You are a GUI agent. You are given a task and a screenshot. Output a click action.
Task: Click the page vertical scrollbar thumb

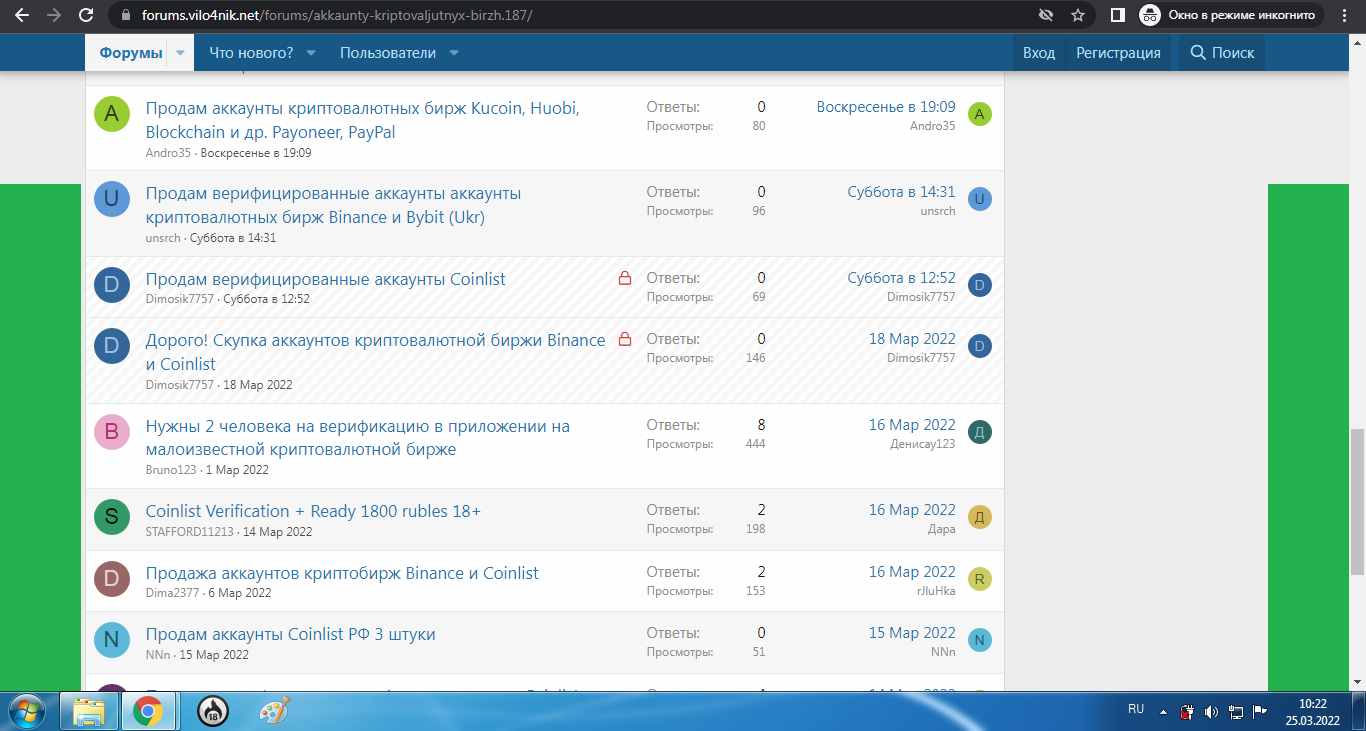pos(1356,500)
